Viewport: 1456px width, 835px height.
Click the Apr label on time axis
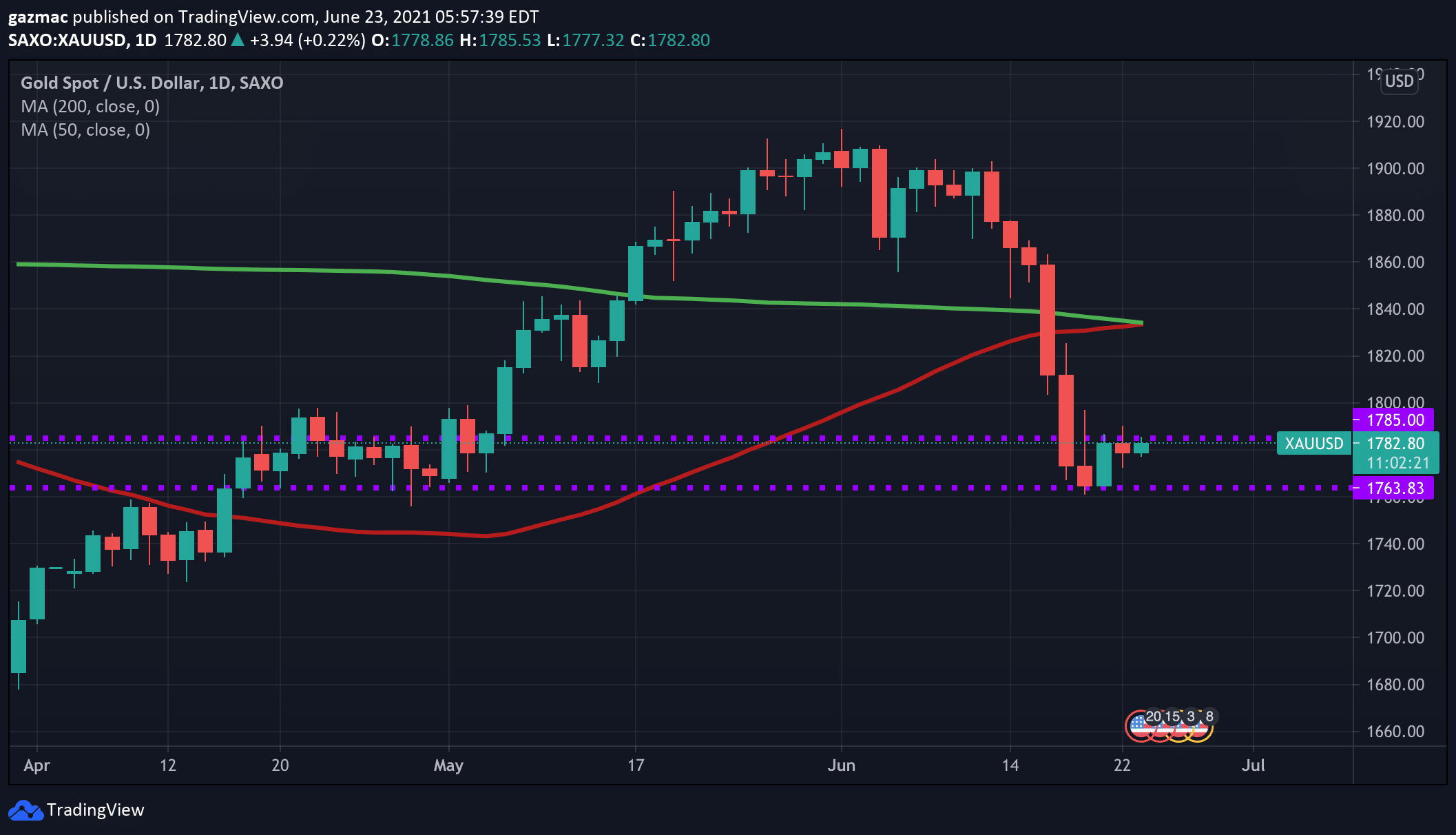[x=37, y=765]
